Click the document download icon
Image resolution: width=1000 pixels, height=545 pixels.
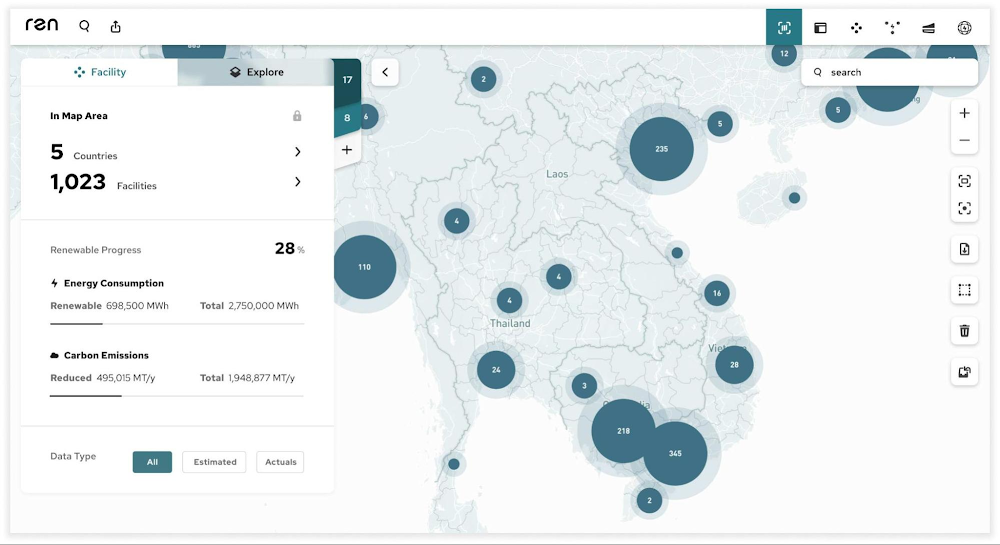tap(964, 249)
